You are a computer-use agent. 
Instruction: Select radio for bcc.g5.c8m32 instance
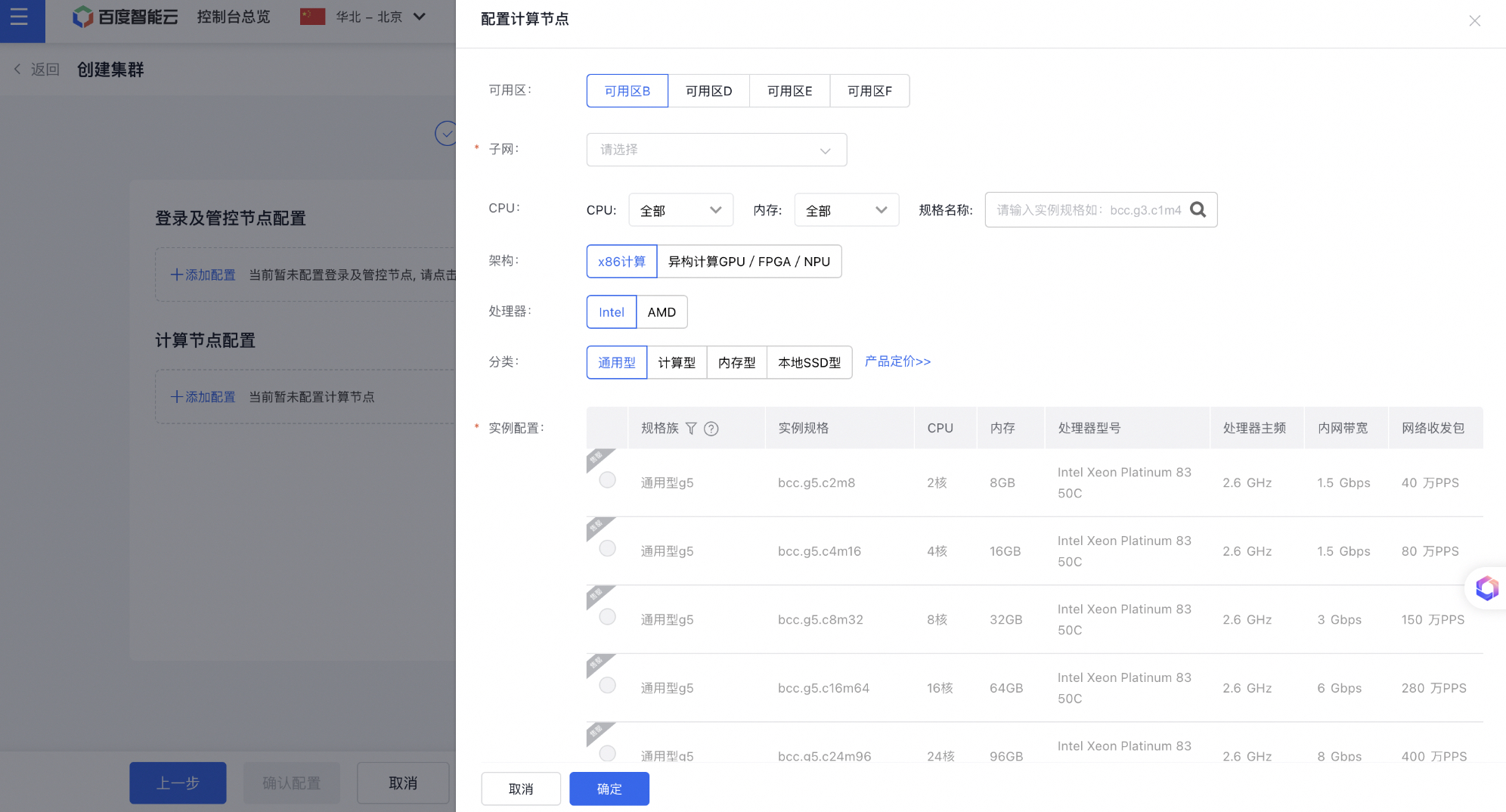coord(607,617)
